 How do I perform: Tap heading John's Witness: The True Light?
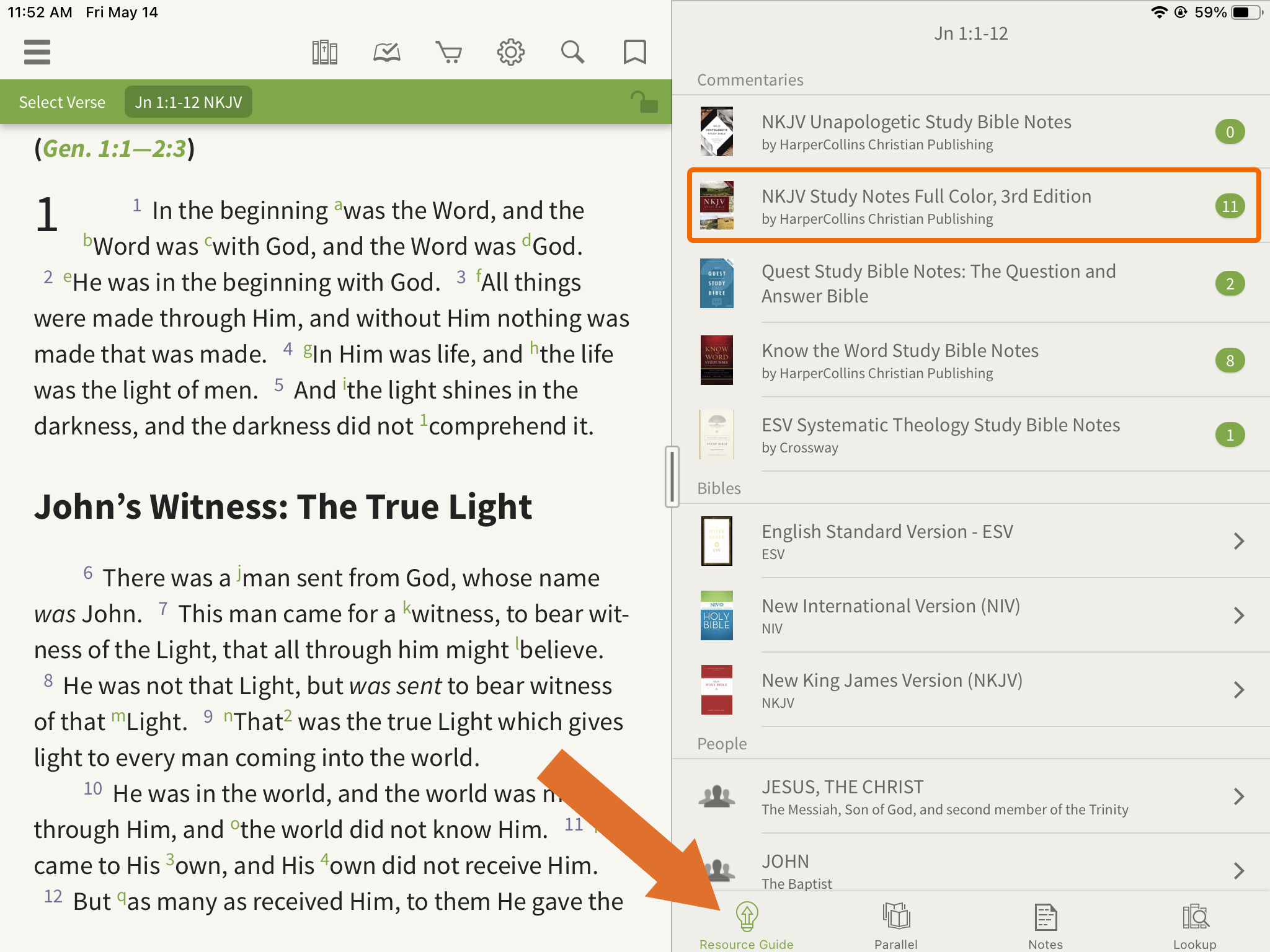[283, 506]
